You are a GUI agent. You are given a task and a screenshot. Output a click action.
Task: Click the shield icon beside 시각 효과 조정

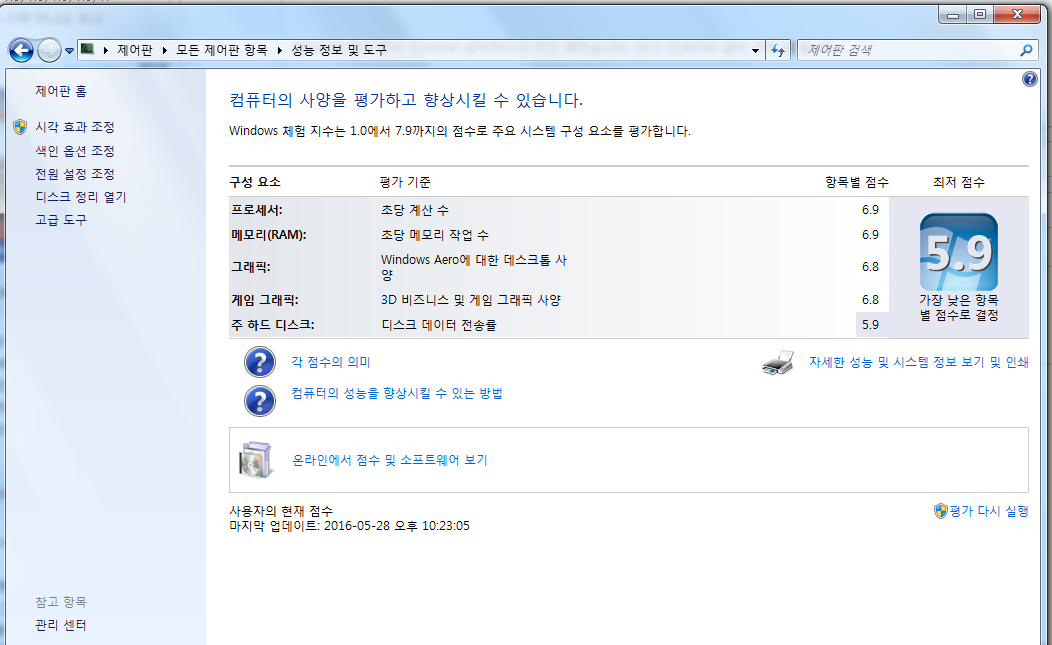pyautogui.click(x=20, y=127)
